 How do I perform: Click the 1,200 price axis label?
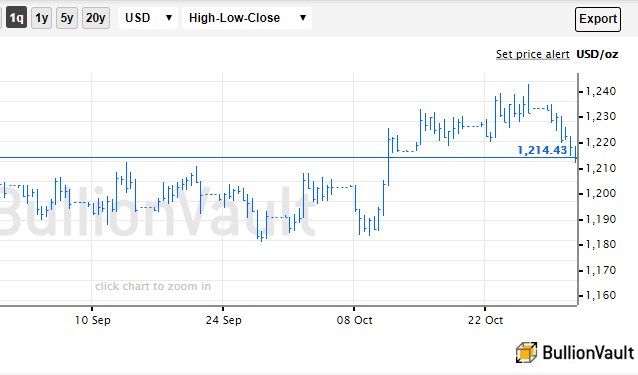[x=601, y=193]
